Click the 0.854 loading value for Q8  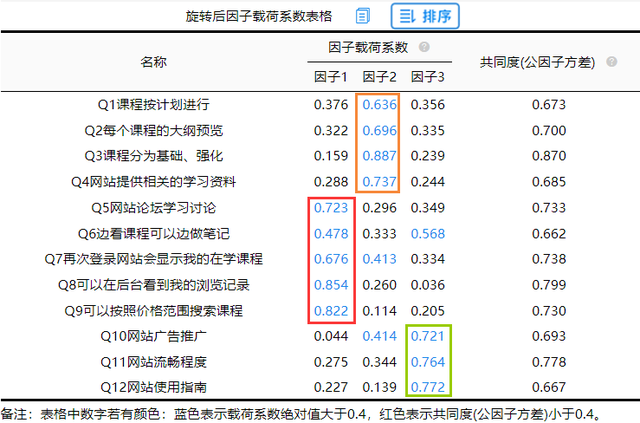tap(331, 285)
